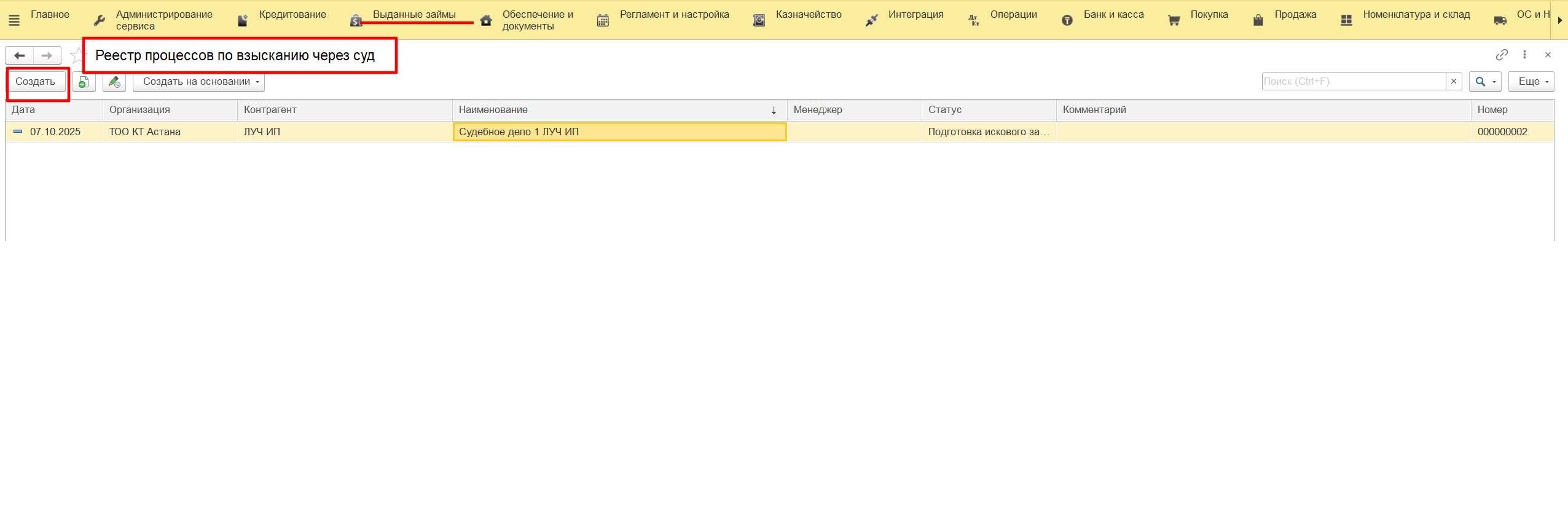1568x531 pixels.
Task: Sort the list by Дата column
Action: pos(54,110)
